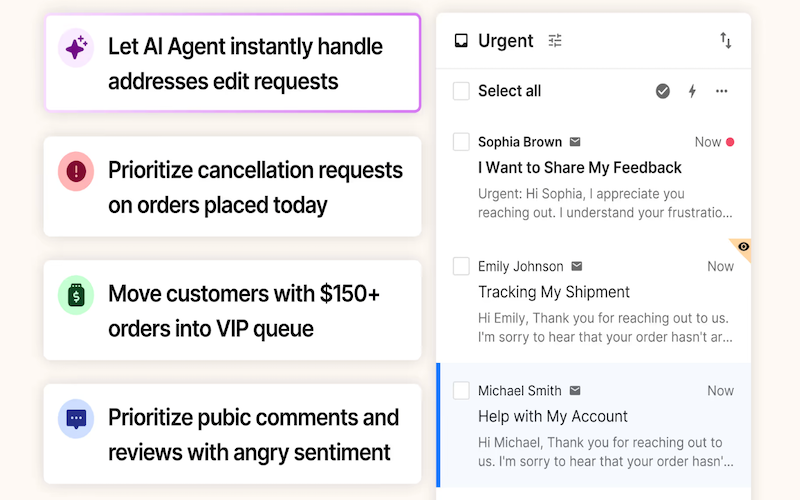Tick the Select all checkbox
Image resolution: width=800 pixels, height=500 pixels.
coord(461,91)
